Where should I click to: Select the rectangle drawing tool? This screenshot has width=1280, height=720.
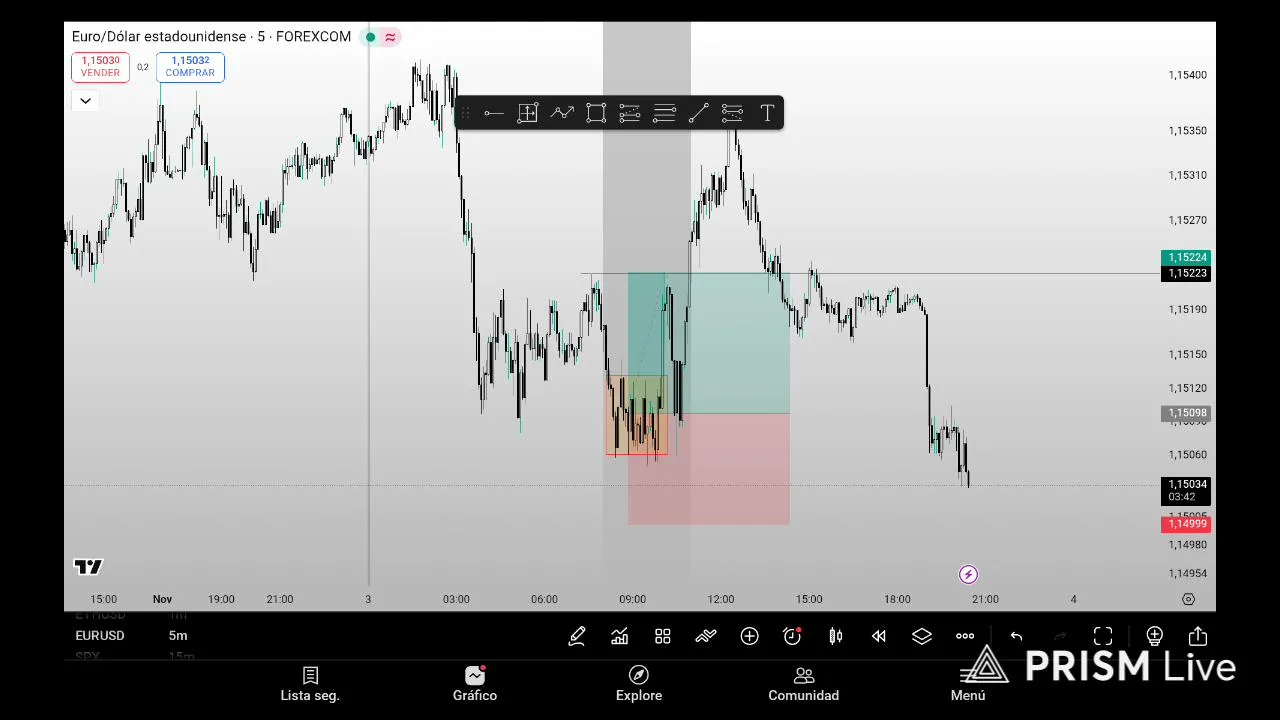(596, 113)
